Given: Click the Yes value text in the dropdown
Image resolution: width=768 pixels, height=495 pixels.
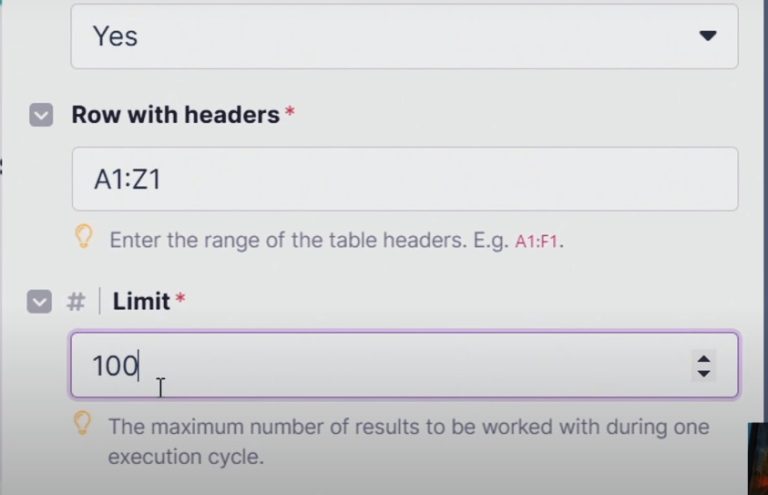Looking at the screenshot, I should (115, 36).
